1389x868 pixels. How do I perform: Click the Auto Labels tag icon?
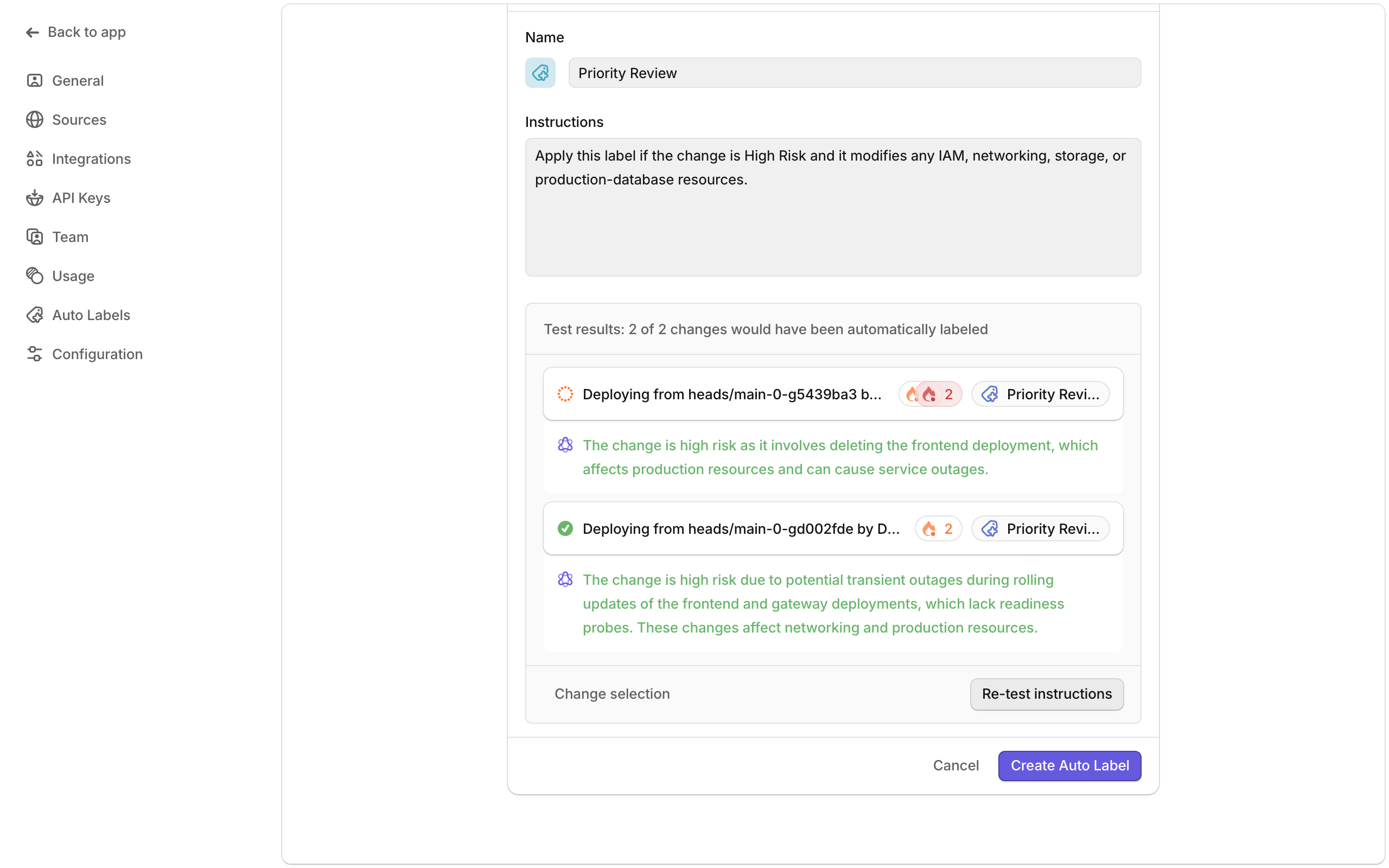tap(34, 315)
